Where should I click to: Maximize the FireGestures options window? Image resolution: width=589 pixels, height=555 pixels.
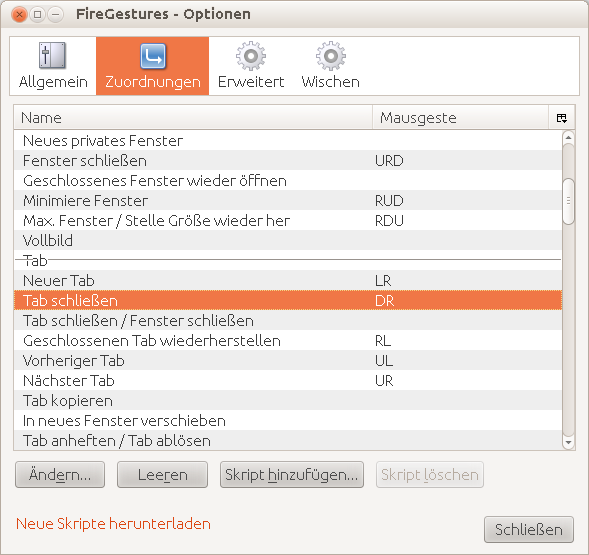click(37, 15)
